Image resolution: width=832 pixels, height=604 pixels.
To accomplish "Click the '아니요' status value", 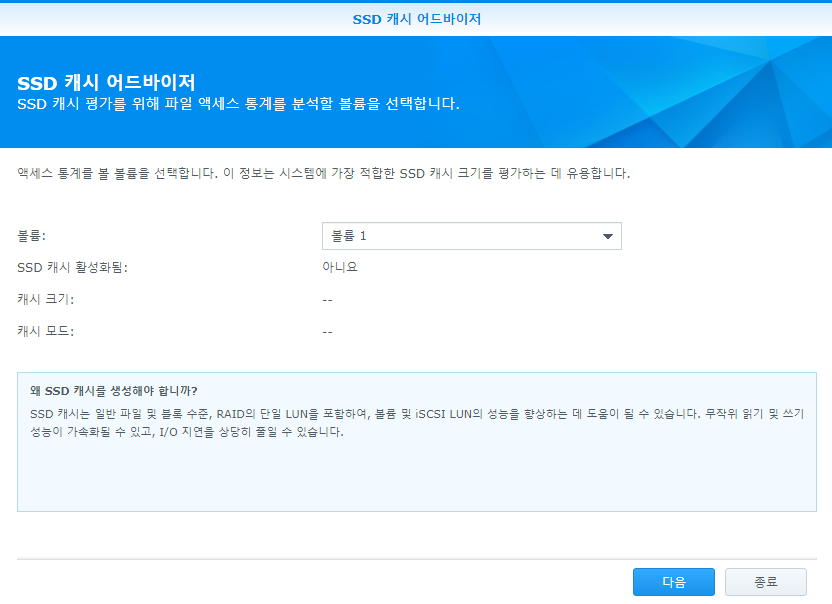I will [340, 267].
